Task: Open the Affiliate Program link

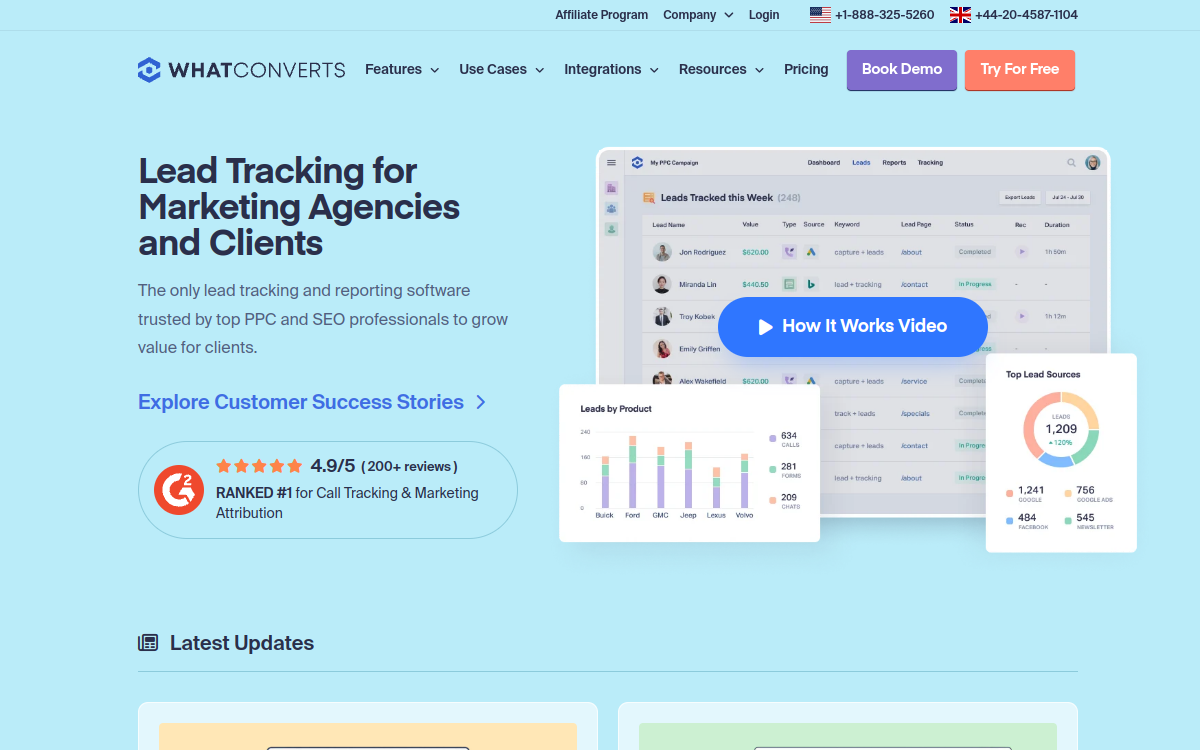Action: 601,15
